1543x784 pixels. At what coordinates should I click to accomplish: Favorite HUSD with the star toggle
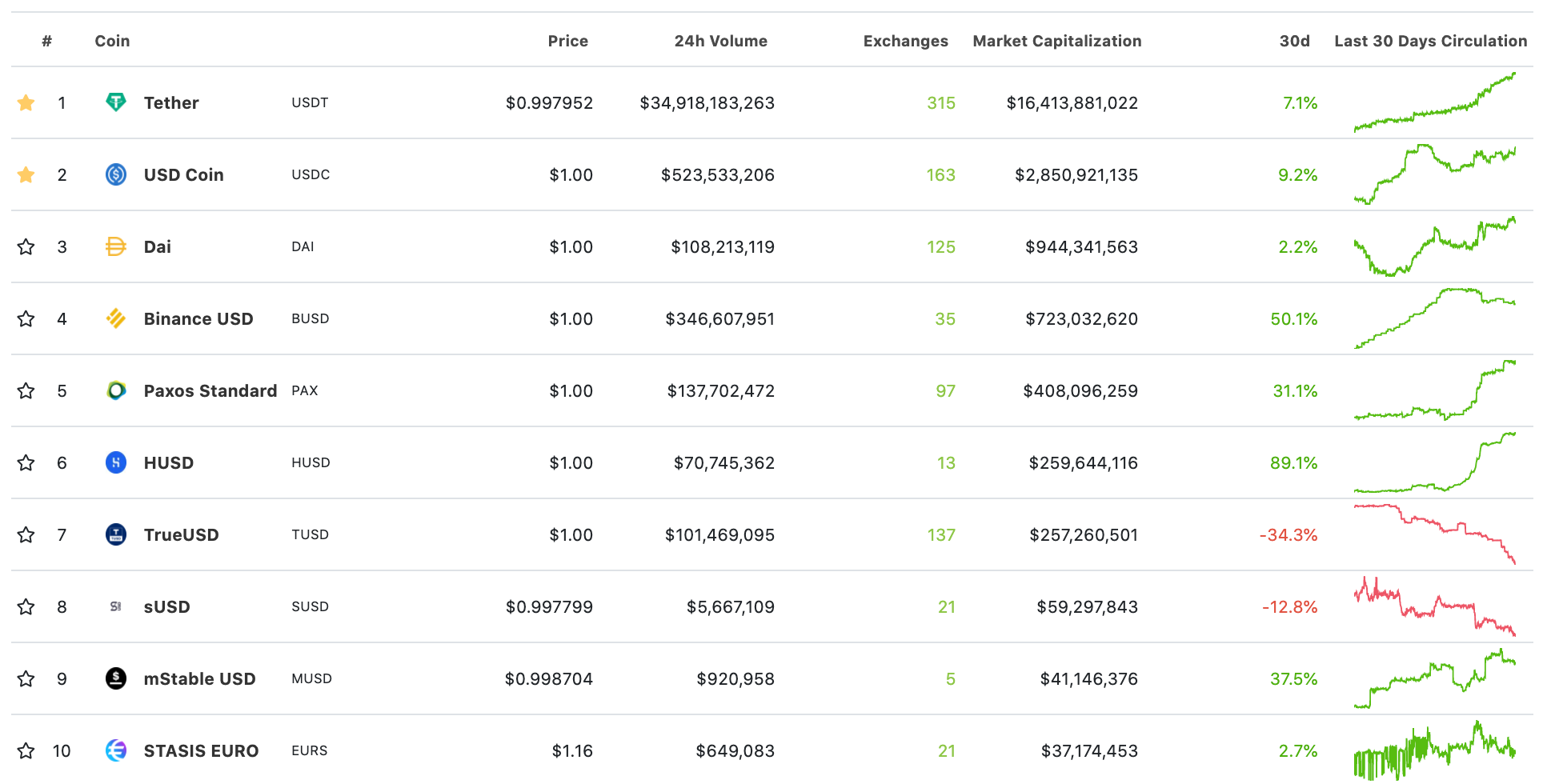[26, 462]
